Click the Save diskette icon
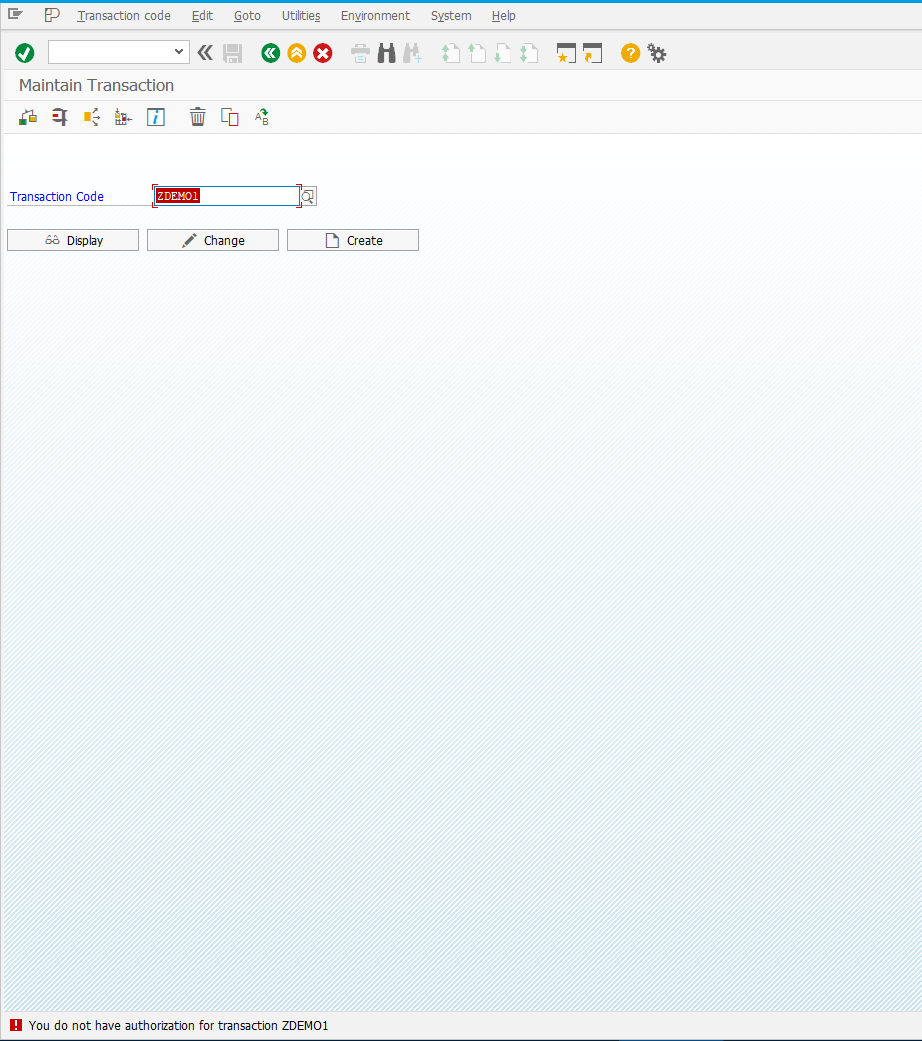 pyautogui.click(x=232, y=53)
